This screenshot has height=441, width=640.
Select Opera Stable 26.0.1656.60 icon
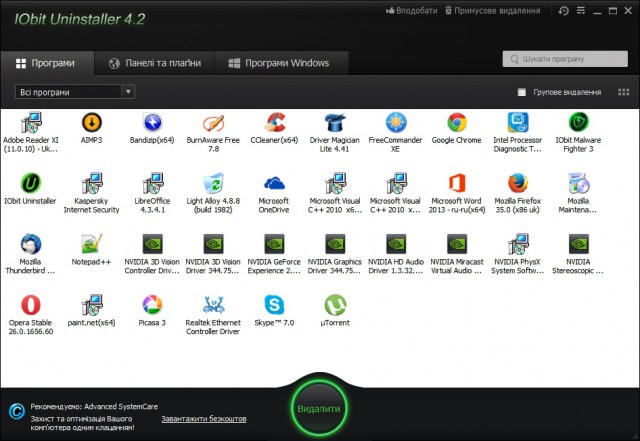pos(31,305)
